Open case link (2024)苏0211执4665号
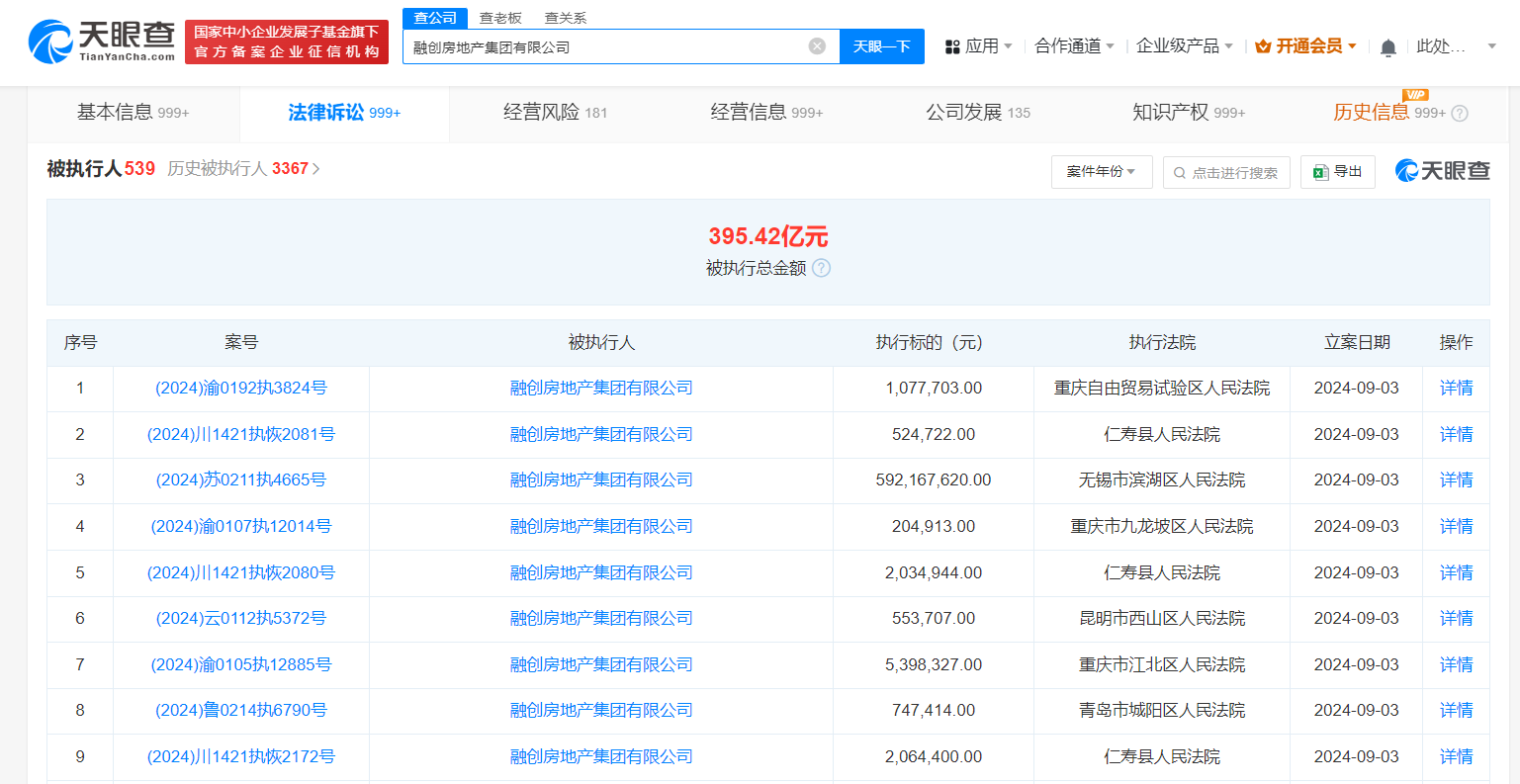 pos(240,480)
